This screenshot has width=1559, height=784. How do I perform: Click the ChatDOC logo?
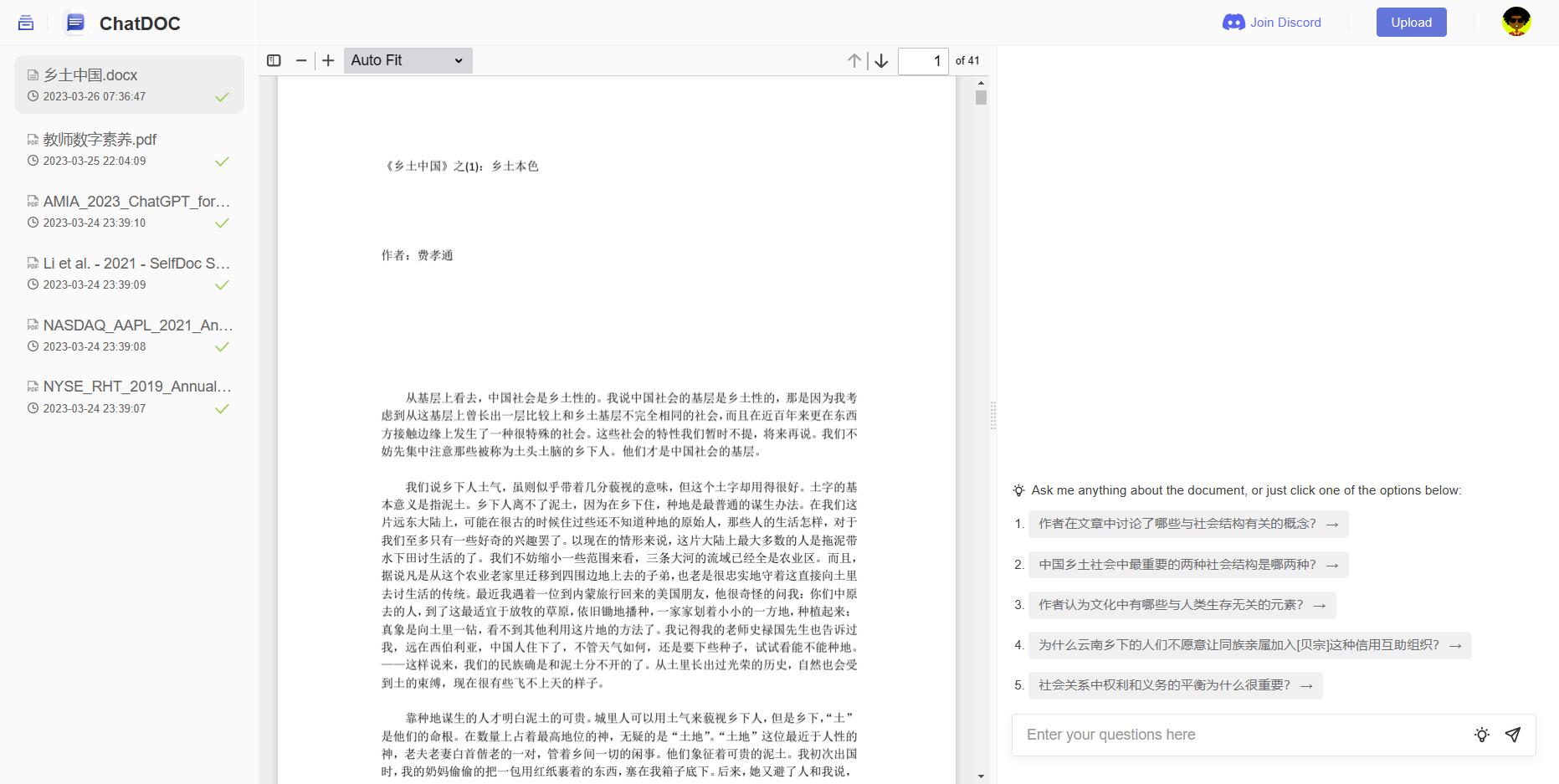[x=121, y=23]
